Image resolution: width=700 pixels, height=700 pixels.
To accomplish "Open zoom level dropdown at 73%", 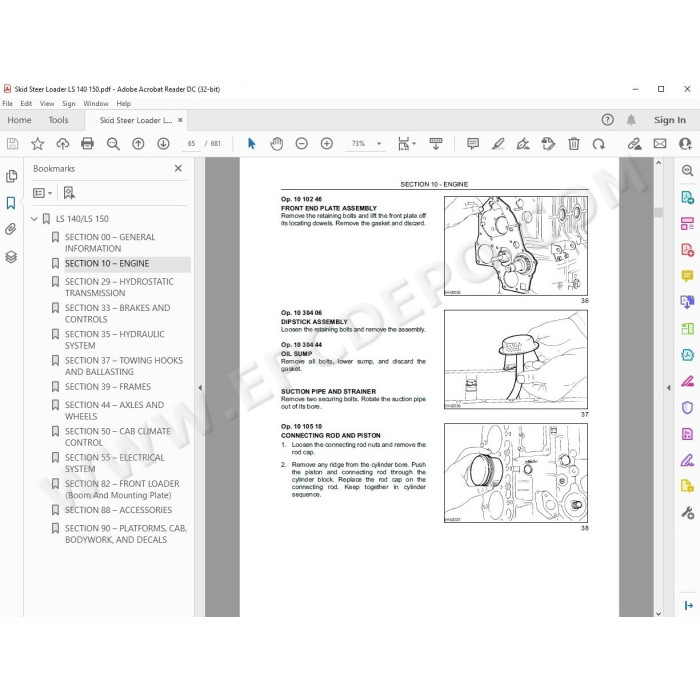I will (x=379, y=143).
